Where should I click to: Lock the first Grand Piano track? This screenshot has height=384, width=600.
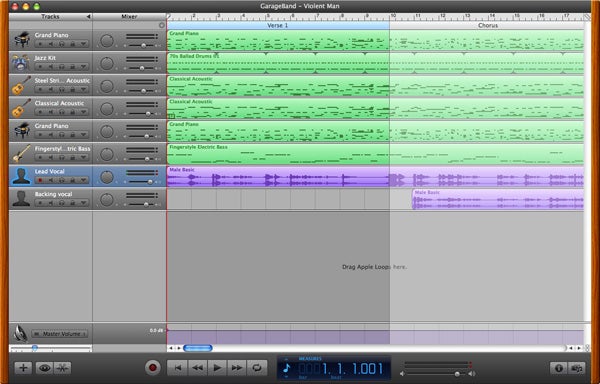[x=72, y=44]
